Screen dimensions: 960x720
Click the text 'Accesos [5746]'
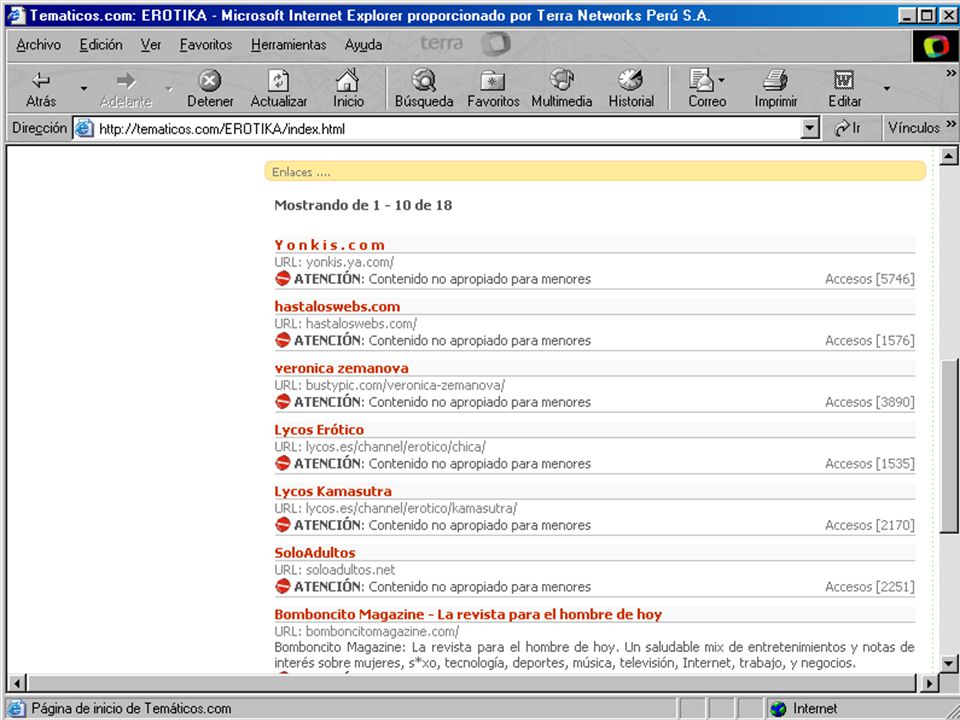[869, 279]
